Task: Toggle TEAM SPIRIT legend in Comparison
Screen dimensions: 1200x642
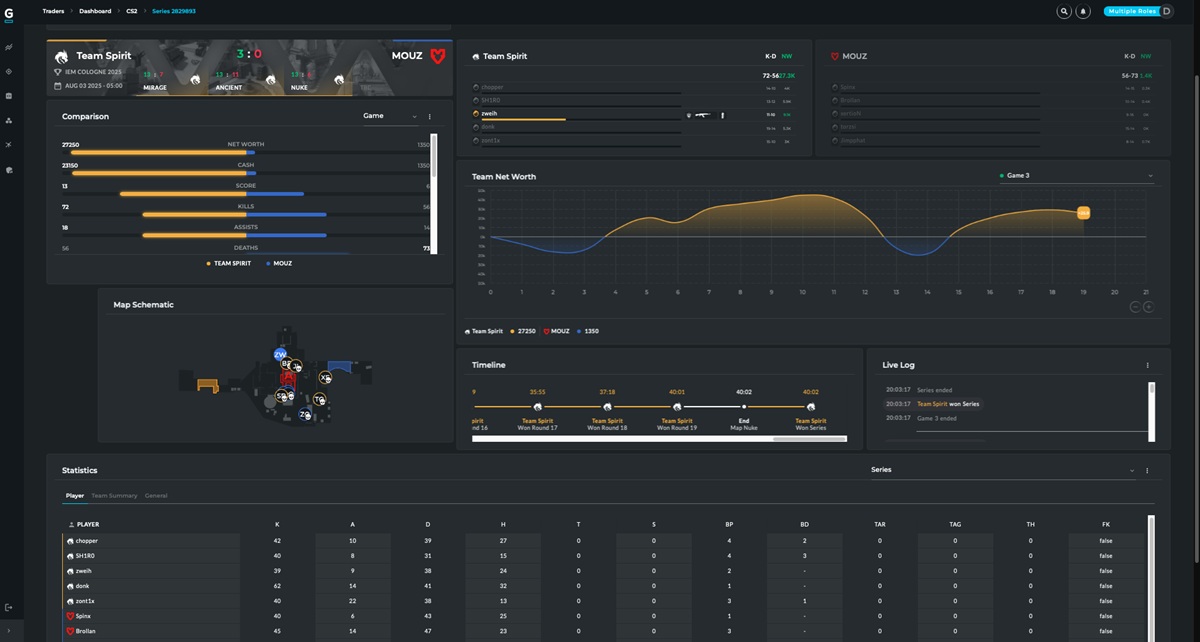Action: pyautogui.click(x=229, y=263)
